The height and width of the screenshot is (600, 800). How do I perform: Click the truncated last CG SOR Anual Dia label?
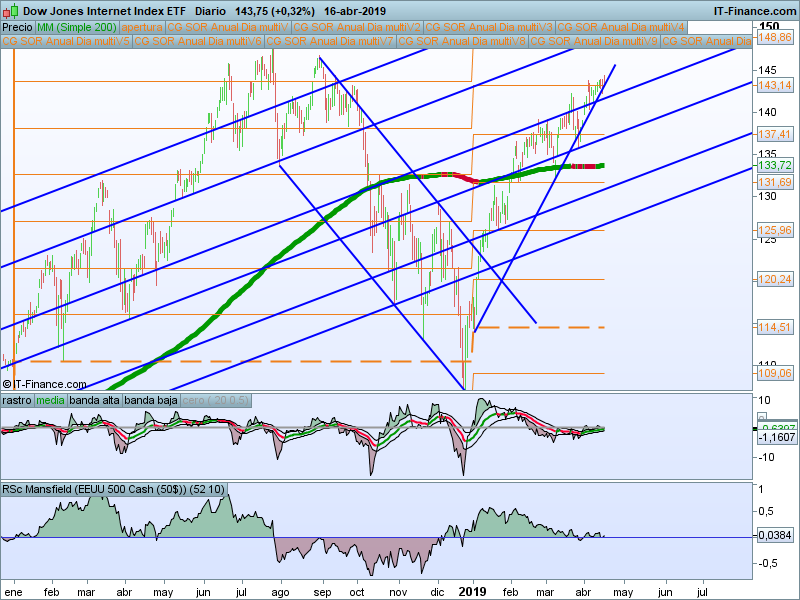706,41
